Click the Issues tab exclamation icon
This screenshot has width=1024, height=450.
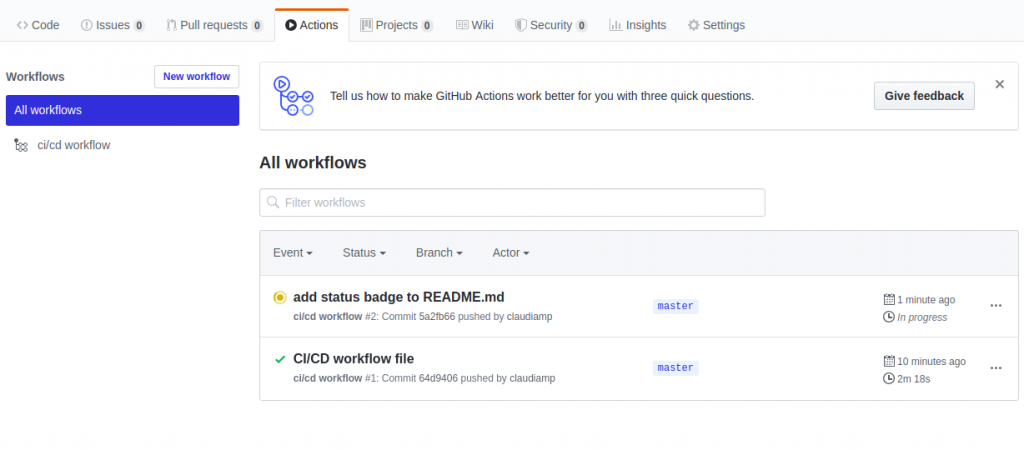coord(87,25)
